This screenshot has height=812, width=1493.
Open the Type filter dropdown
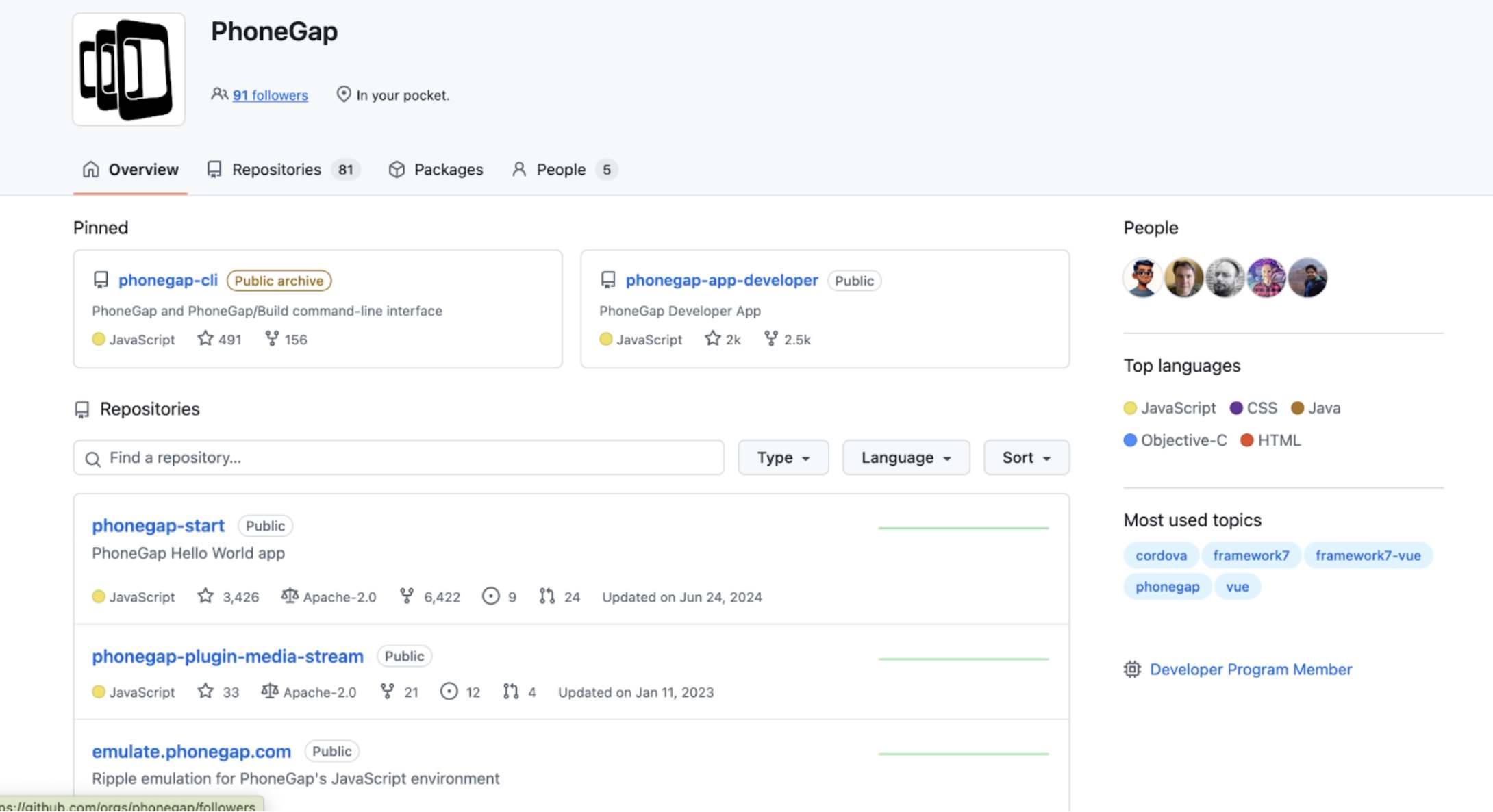click(x=783, y=457)
